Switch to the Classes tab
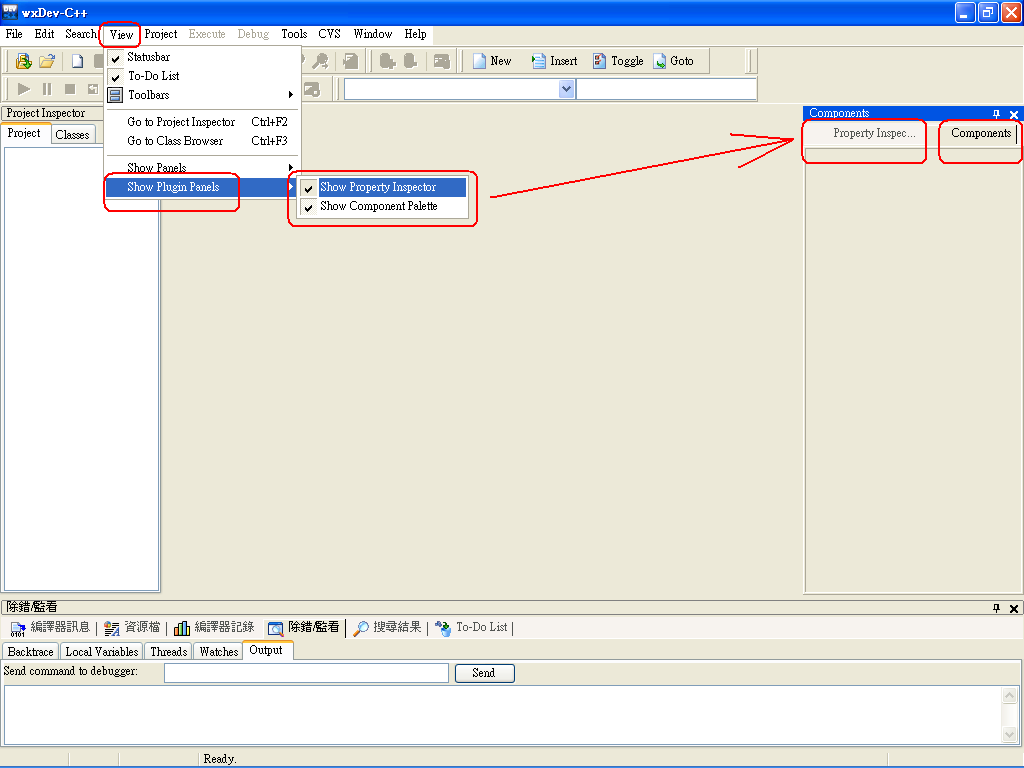The height and width of the screenshot is (768, 1024). tap(72, 135)
